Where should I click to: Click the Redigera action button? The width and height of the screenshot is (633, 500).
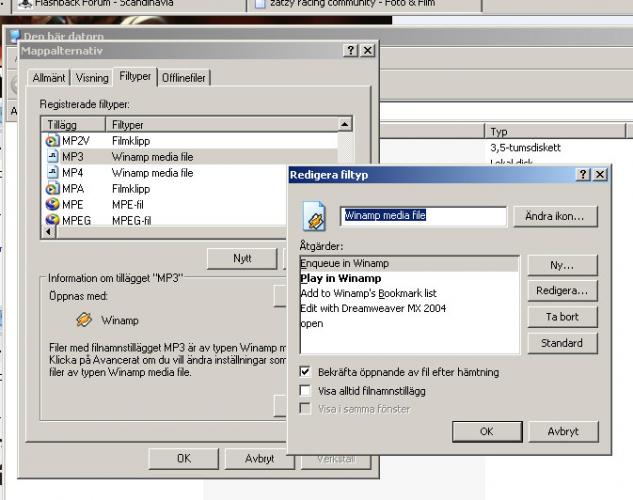561,291
